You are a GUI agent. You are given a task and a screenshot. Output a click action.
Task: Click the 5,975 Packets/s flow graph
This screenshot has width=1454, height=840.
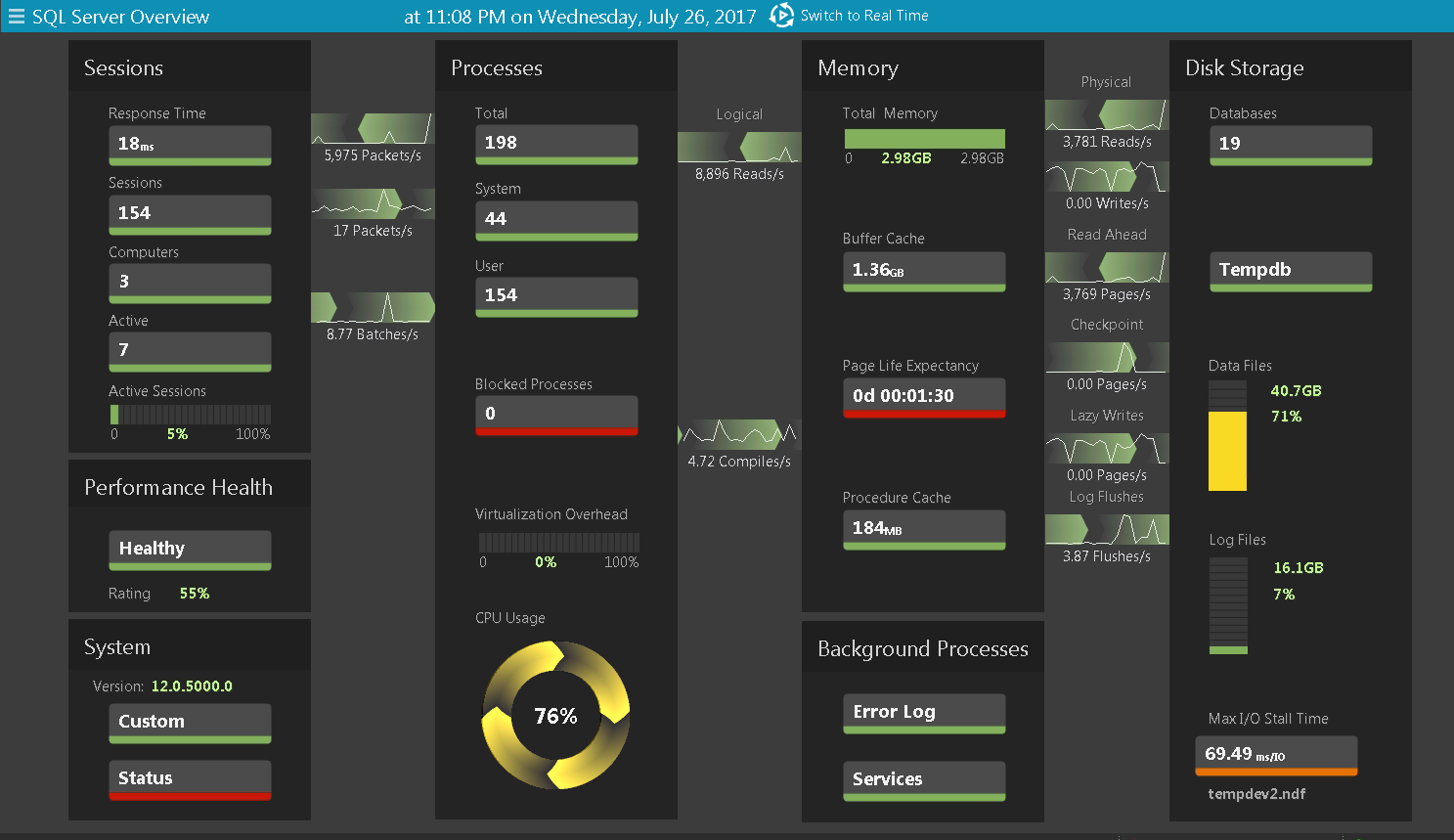click(x=373, y=129)
